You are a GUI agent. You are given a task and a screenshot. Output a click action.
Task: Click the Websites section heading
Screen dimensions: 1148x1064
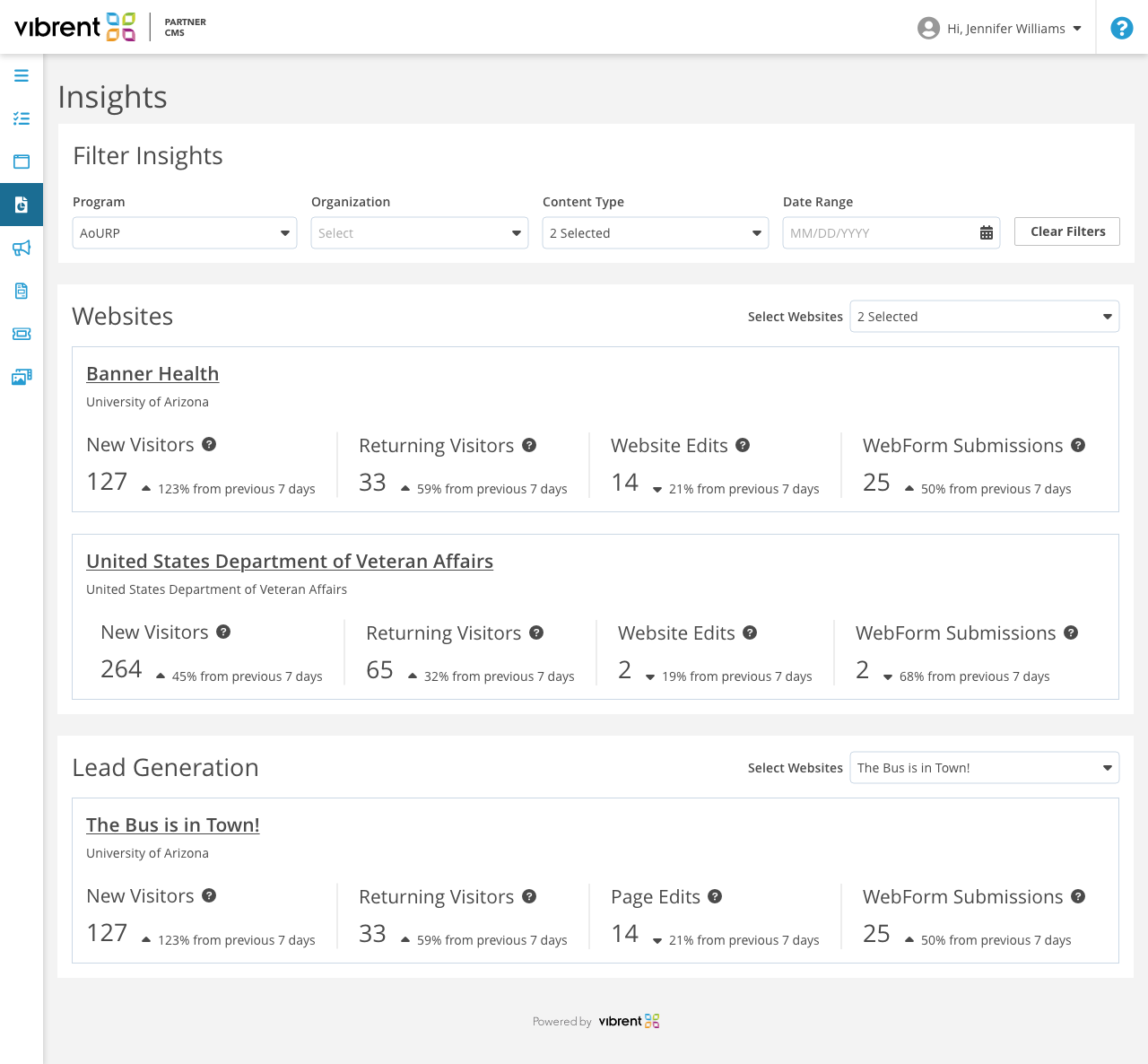pyautogui.click(x=123, y=317)
